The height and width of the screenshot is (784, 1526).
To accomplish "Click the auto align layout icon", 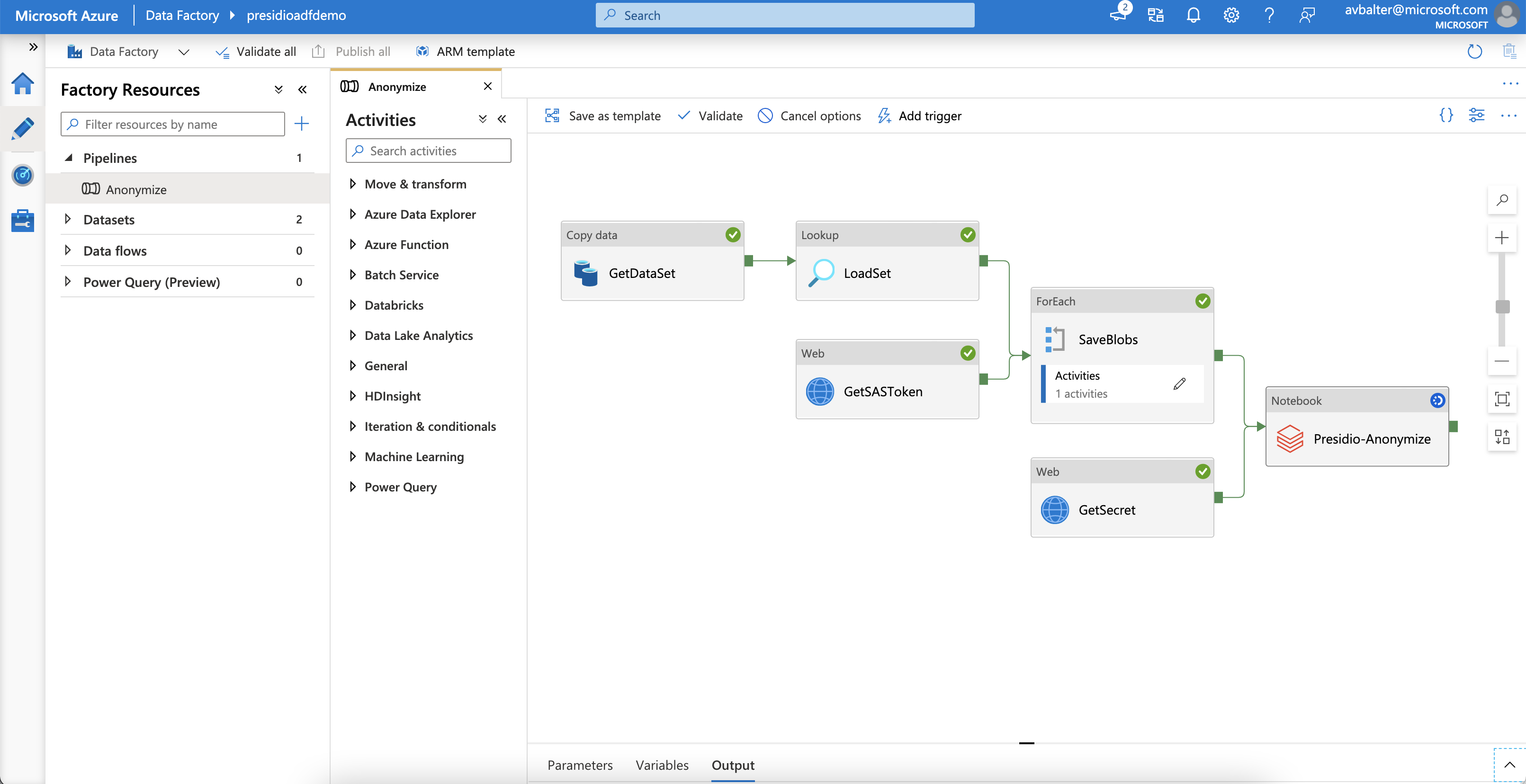I will click(x=1502, y=437).
